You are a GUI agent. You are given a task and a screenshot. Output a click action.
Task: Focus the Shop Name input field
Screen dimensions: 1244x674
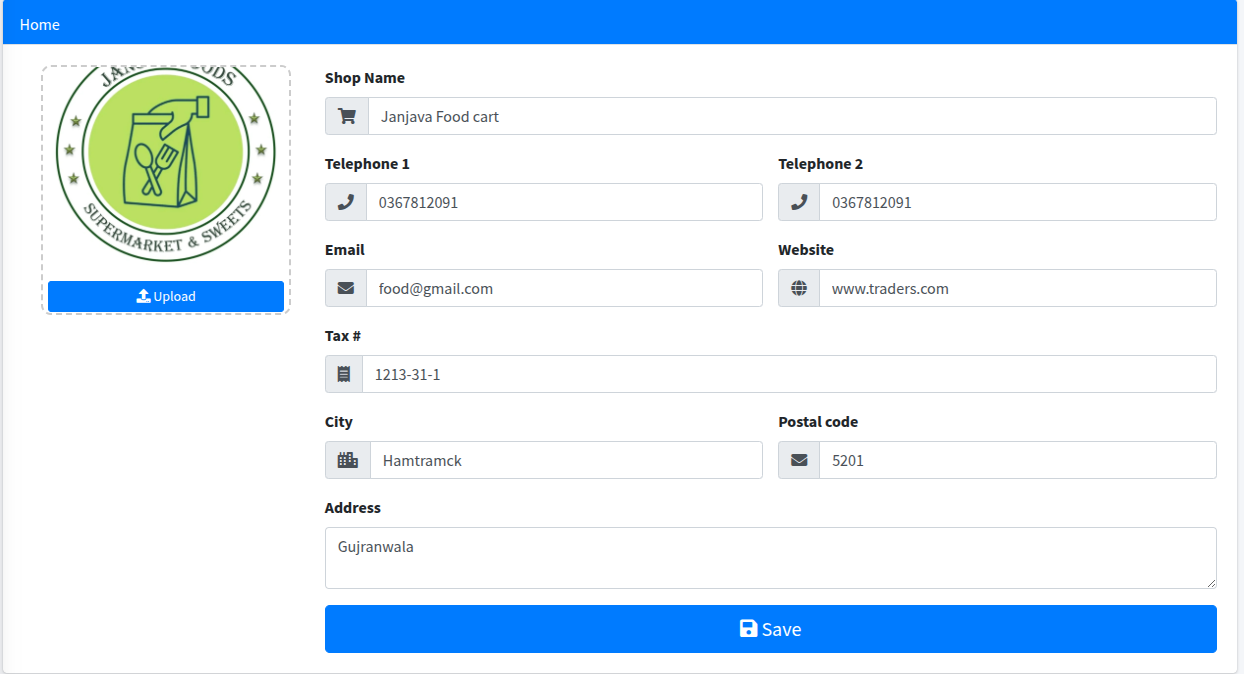pyautogui.click(x=791, y=116)
